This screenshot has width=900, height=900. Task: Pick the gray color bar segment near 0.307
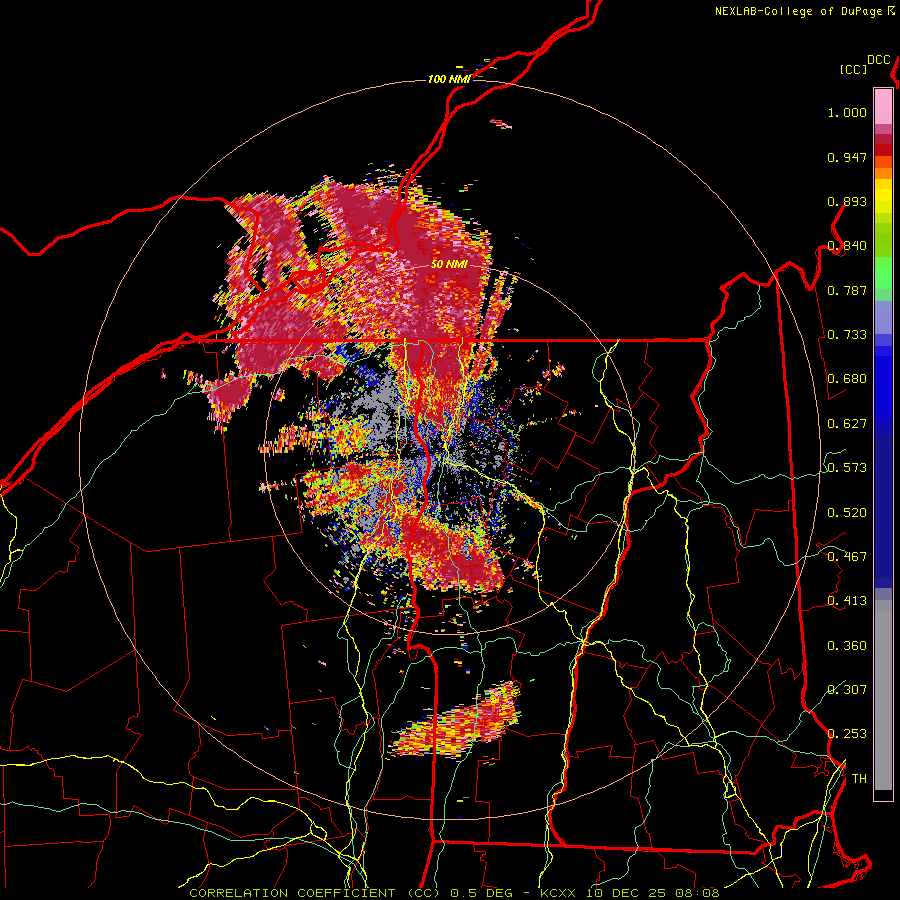883,700
